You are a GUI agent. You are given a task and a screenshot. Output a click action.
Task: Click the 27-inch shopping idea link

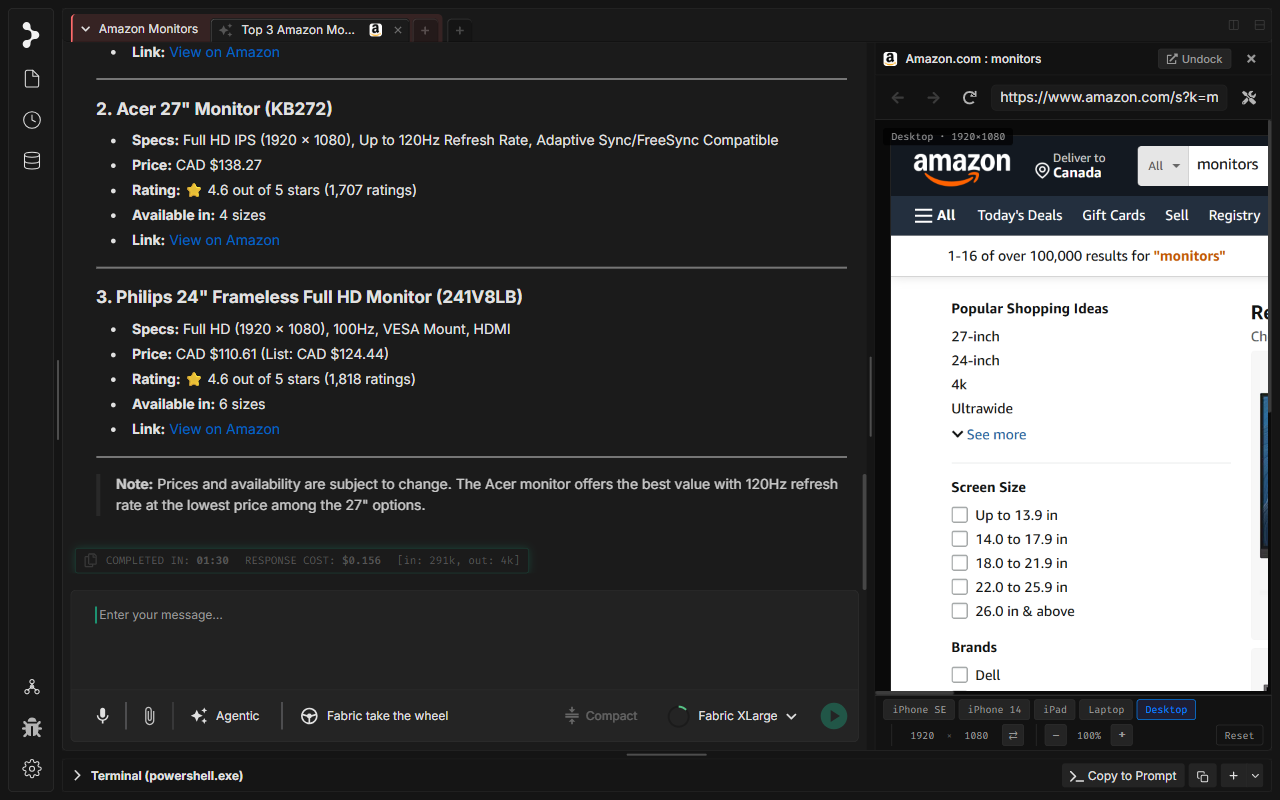pos(975,337)
